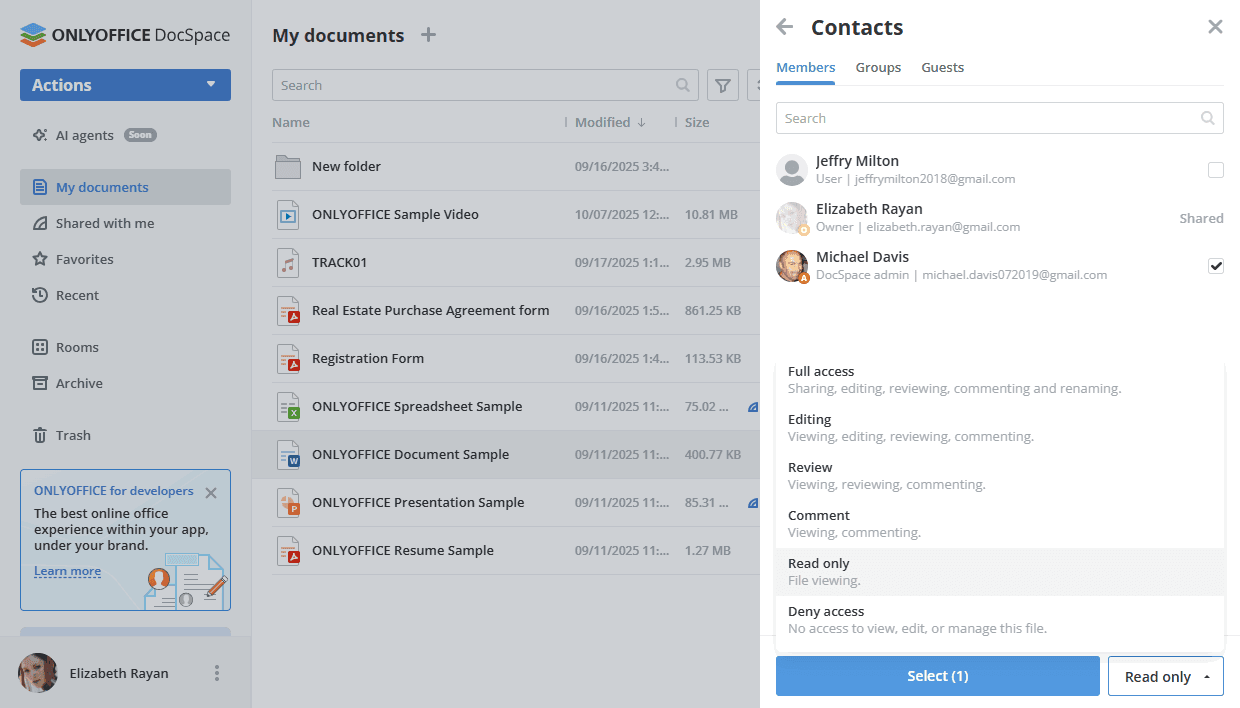Open the Read only access level dropdown
Screen dimensions: 1240x708
[1165, 676]
